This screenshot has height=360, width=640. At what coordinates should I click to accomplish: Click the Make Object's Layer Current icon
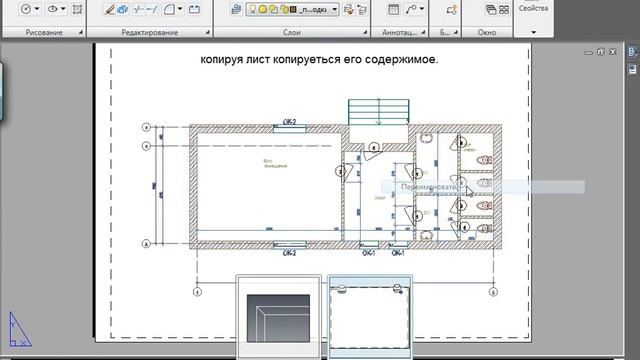click(x=349, y=9)
